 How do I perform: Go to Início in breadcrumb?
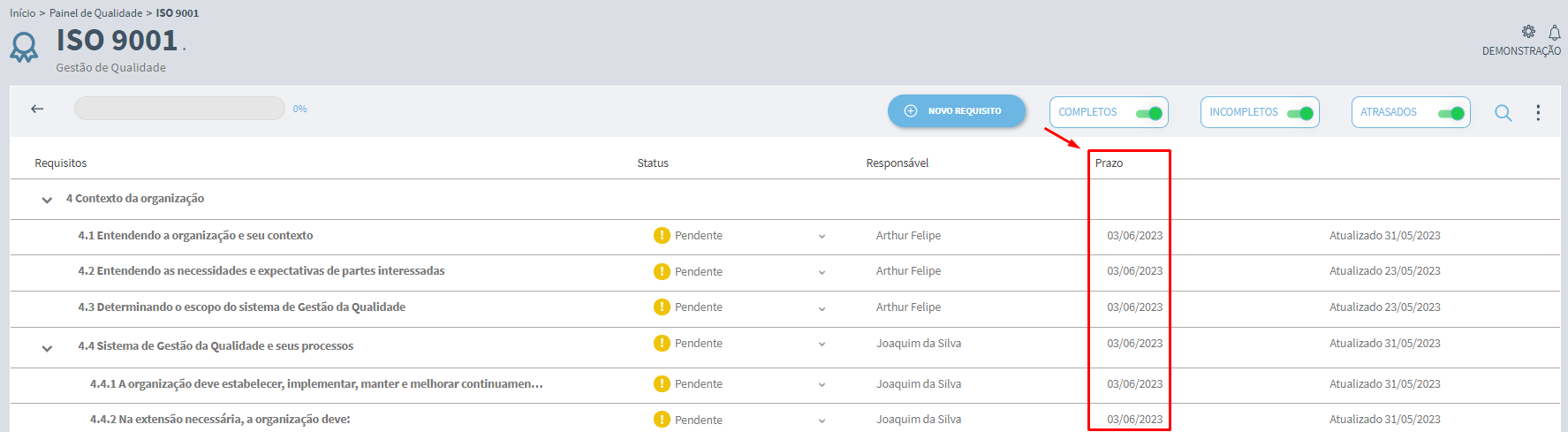(23, 13)
